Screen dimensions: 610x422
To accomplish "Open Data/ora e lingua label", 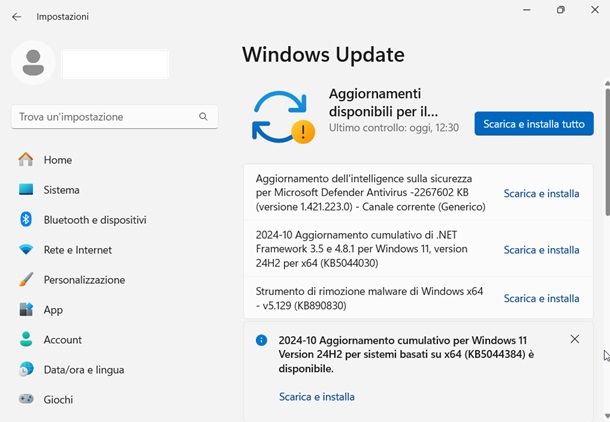I will pos(84,370).
